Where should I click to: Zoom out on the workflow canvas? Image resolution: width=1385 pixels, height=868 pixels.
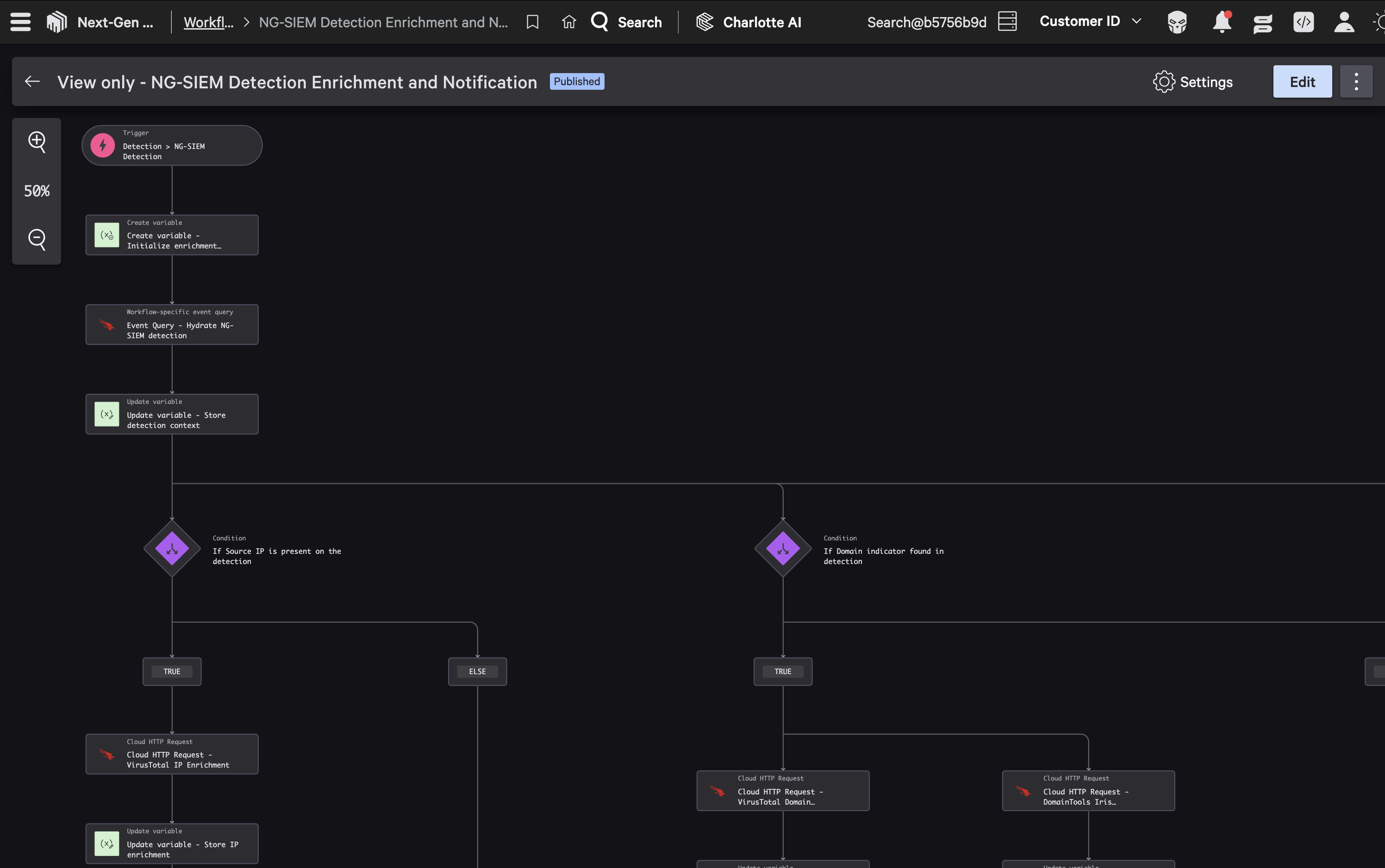coord(37,239)
